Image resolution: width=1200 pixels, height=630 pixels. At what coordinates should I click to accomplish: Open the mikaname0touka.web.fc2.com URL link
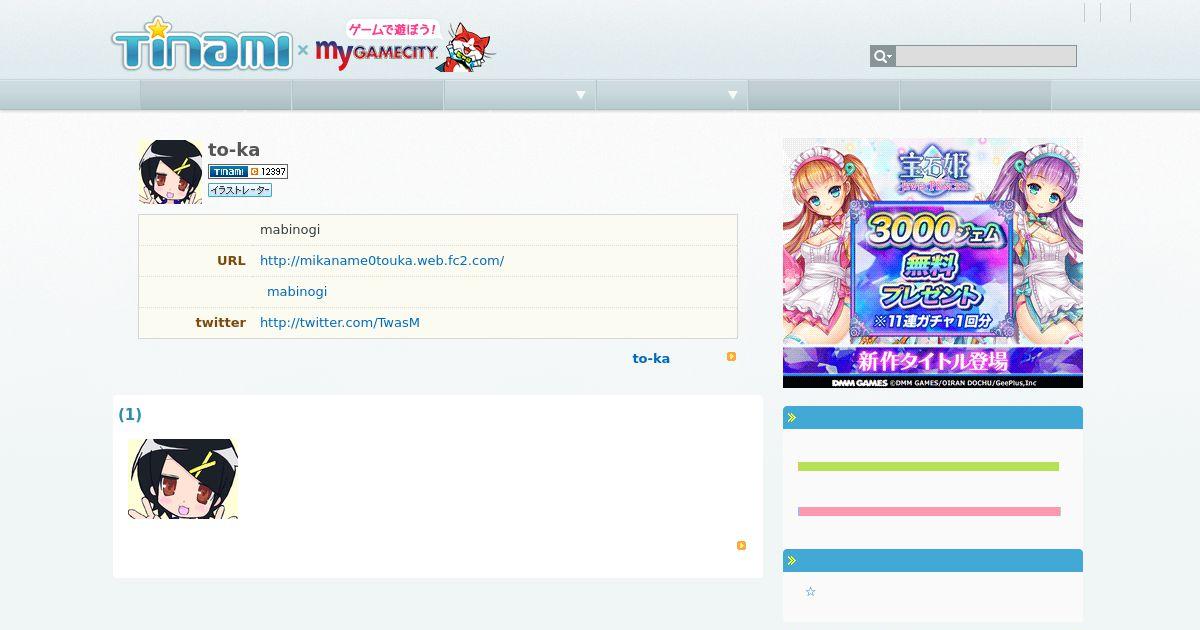382,261
